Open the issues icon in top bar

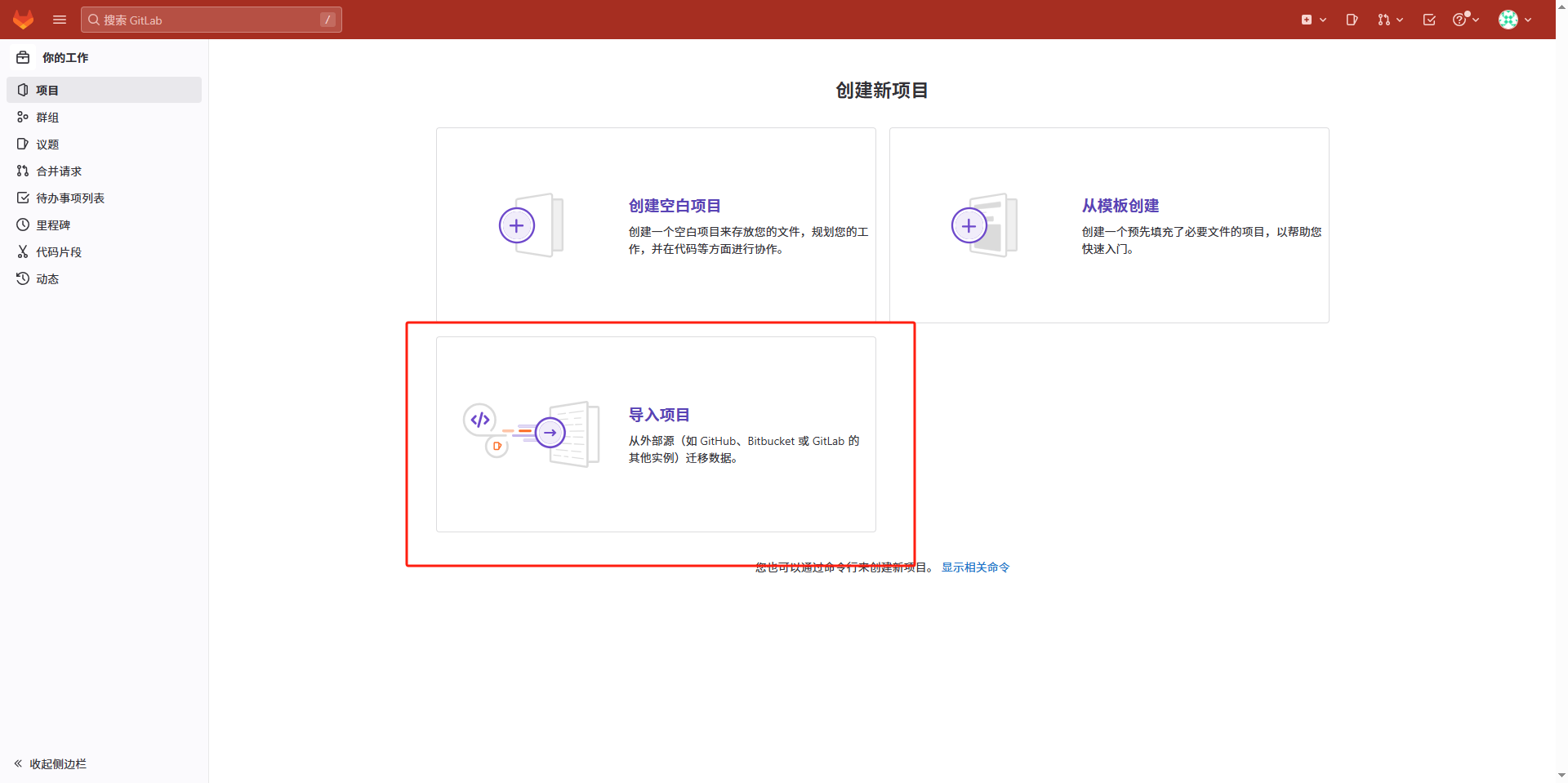coord(1352,20)
